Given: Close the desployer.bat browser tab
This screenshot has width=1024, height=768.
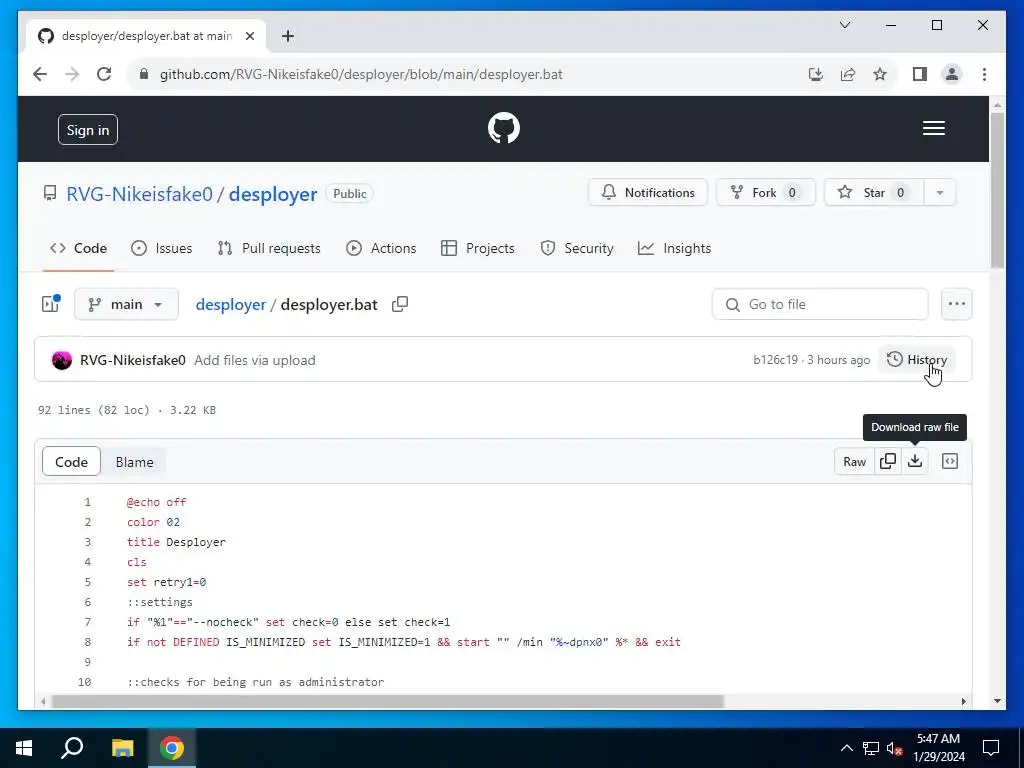Looking at the screenshot, I should tap(249, 36).
